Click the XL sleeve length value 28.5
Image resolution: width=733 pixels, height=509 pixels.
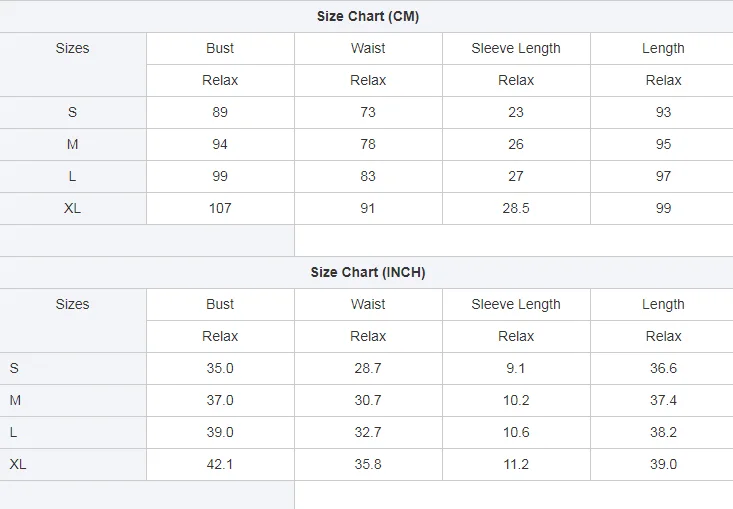click(x=516, y=208)
